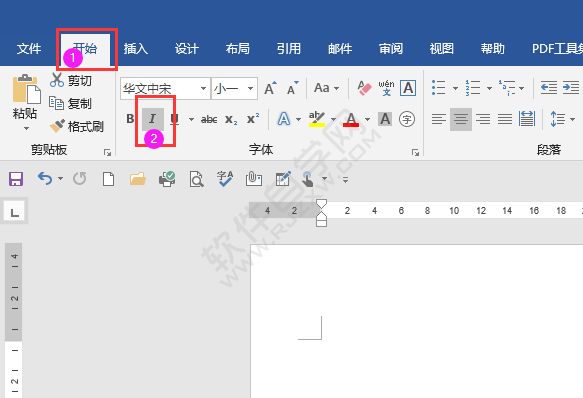Image resolution: width=583 pixels, height=398 pixels.
Task: Increase the paragraph indent
Action: click(571, 88)
